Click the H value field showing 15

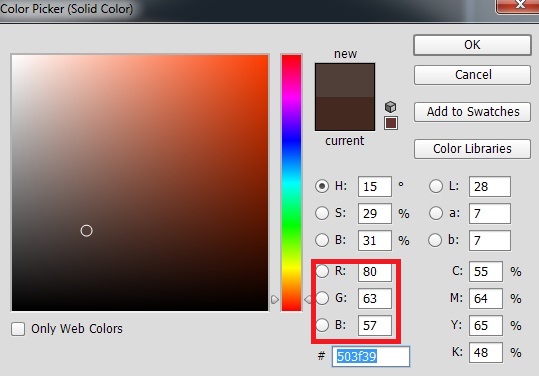click(375, 187)
